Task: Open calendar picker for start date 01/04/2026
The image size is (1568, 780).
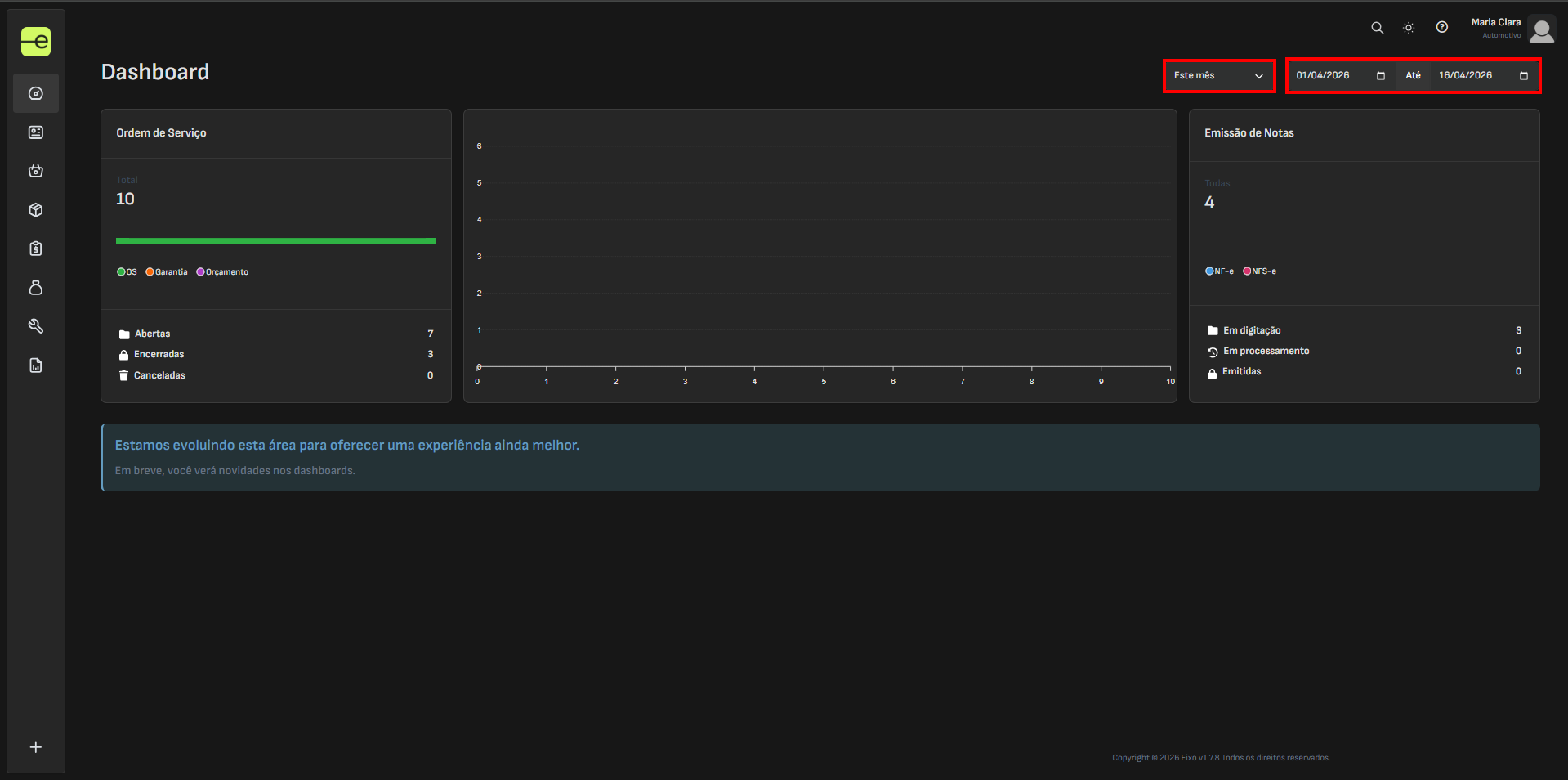Action: (x=1381, y=75)
